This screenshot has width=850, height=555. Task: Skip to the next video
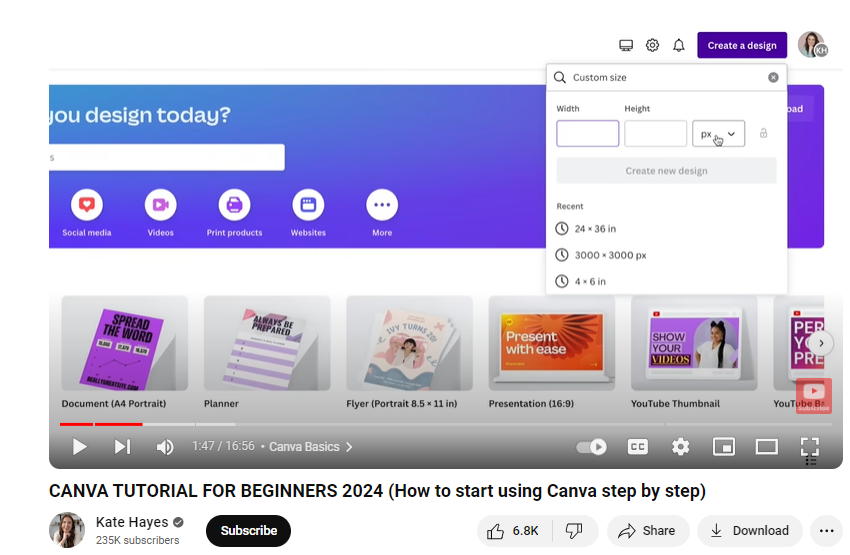pyautogui.click(x=123, y=447)
